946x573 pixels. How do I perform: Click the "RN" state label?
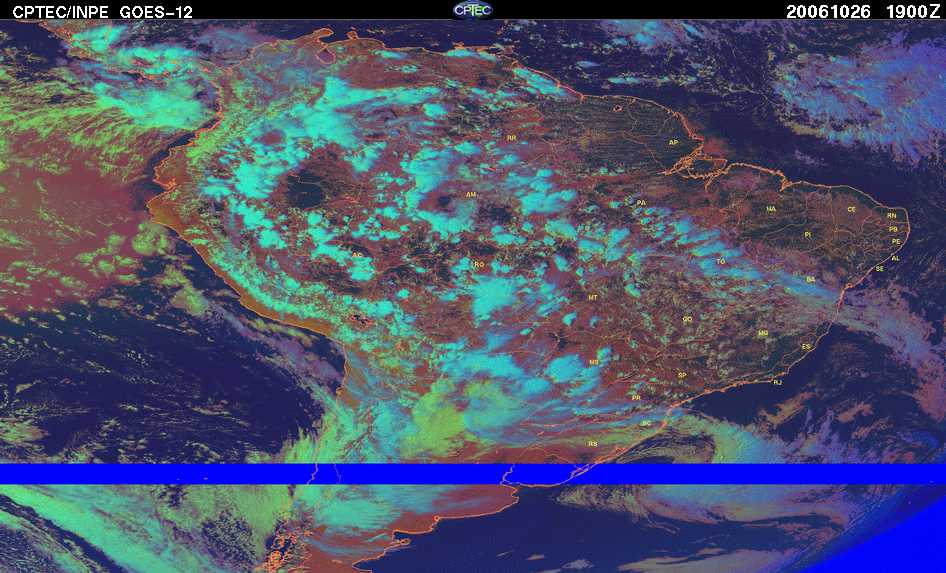(892, 216)
